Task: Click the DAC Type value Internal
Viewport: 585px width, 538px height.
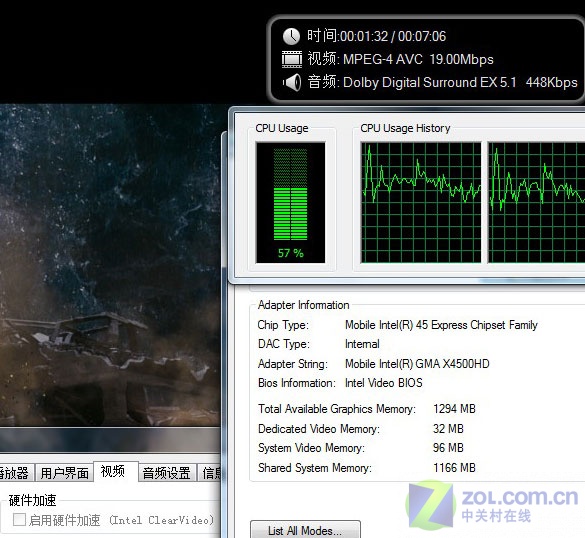Action: pyautogui.click(x=362, y=344)
